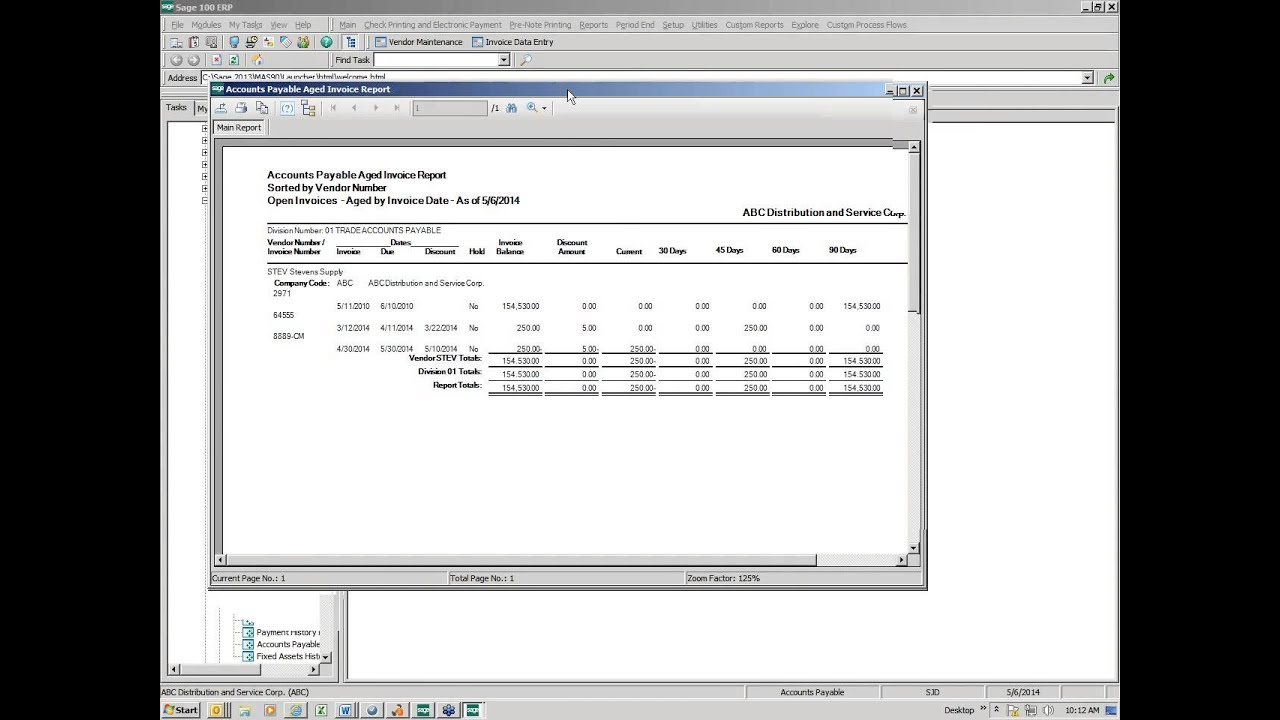1280x720 pixels.
Task: Go to the last page arrow icon
Action: click(397, 108)
